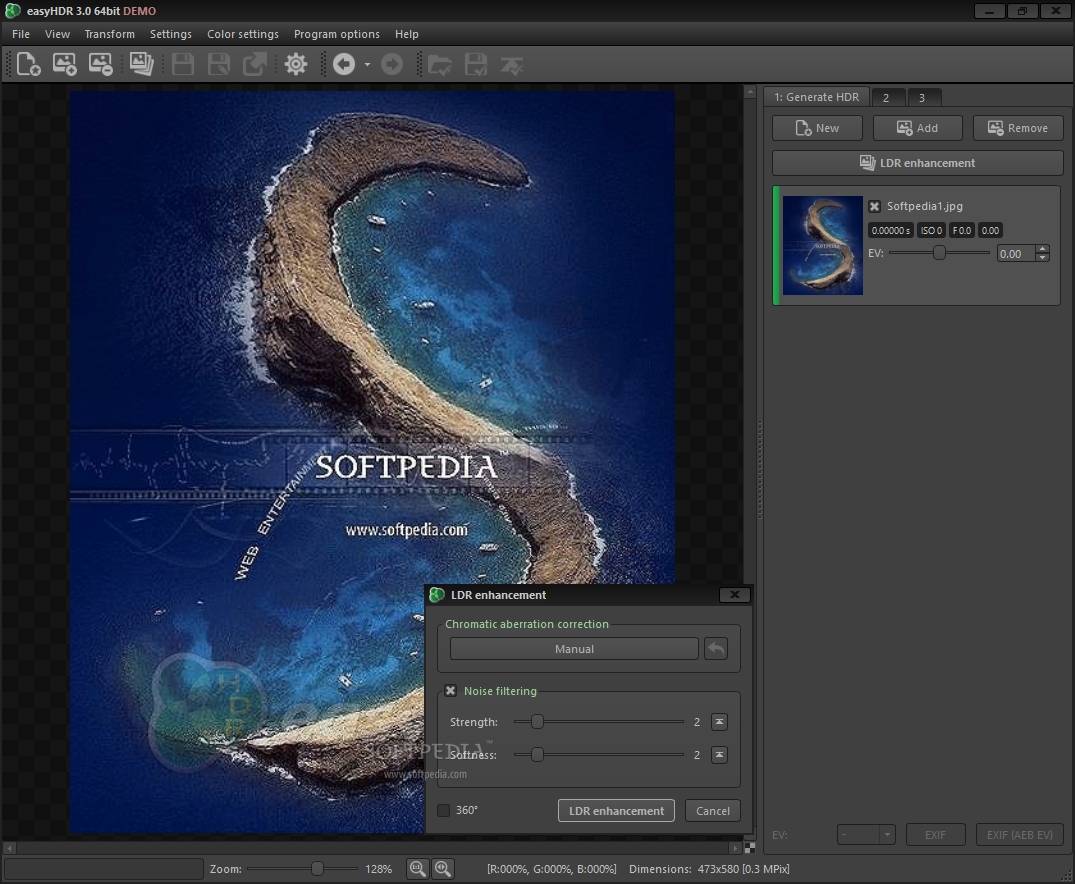Open the Color settings menu
Image resolution: width=1075 pixels, height=884 pixels.
[x=243, y=34]
